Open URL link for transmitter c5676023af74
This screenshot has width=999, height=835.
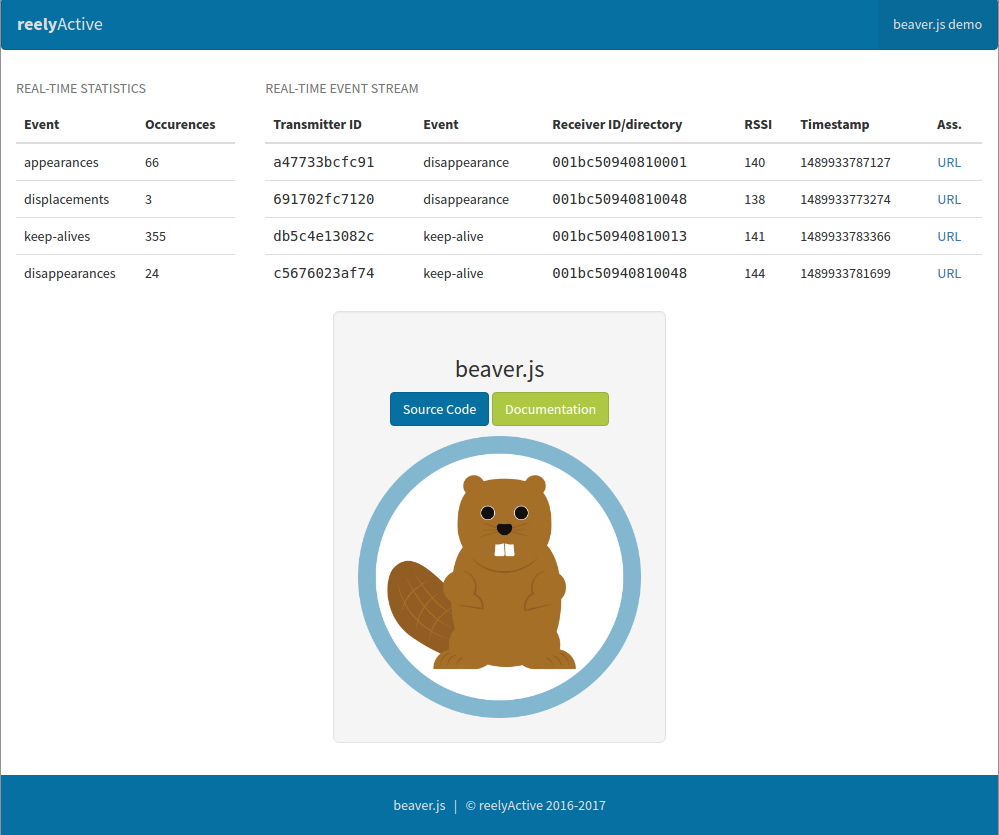(949, 273)
